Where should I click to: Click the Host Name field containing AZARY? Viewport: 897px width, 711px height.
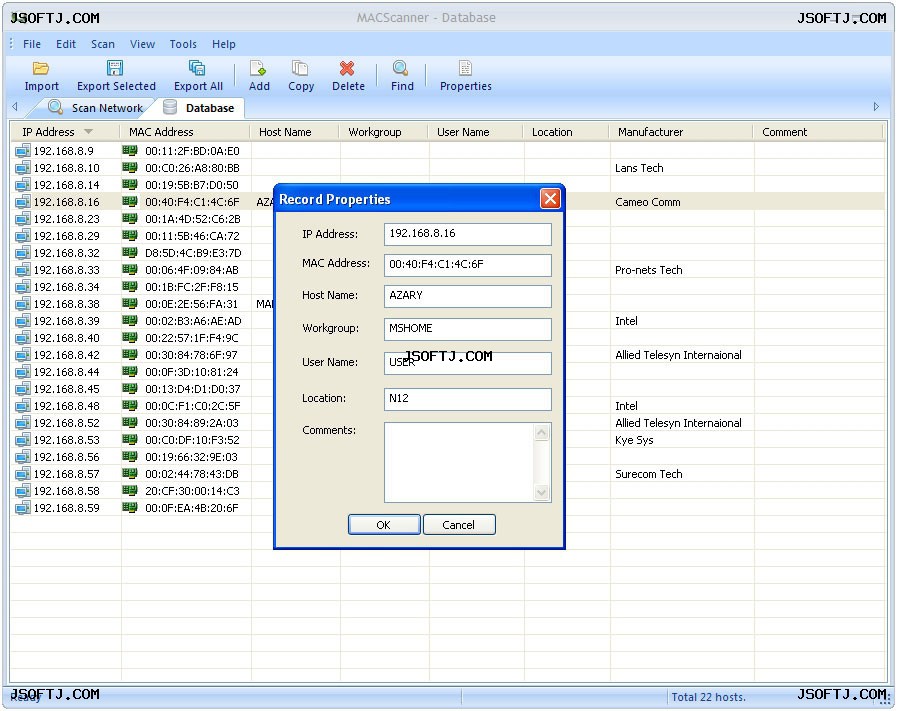coord(467,296)
